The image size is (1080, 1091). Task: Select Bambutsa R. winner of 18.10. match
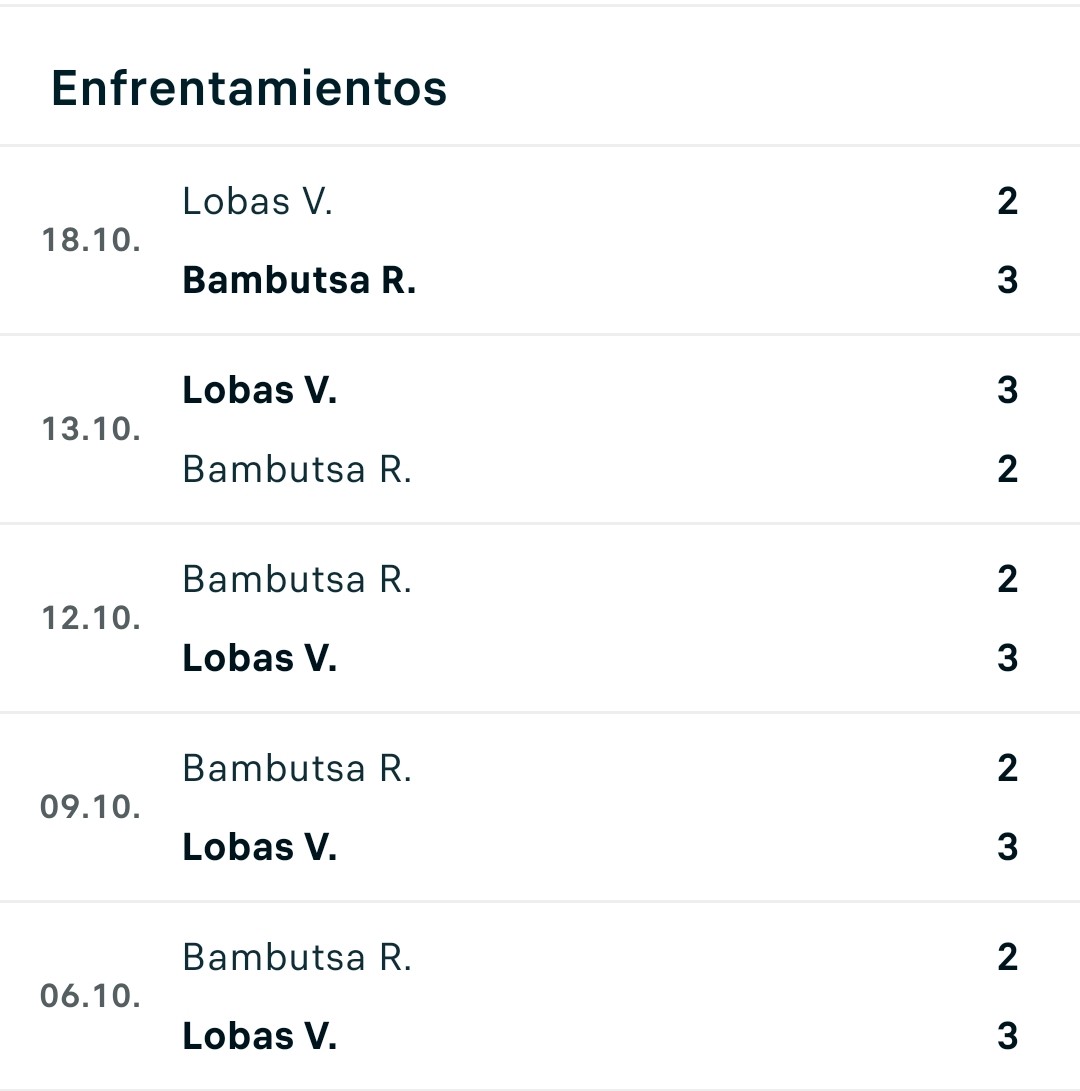pos(299,280)
